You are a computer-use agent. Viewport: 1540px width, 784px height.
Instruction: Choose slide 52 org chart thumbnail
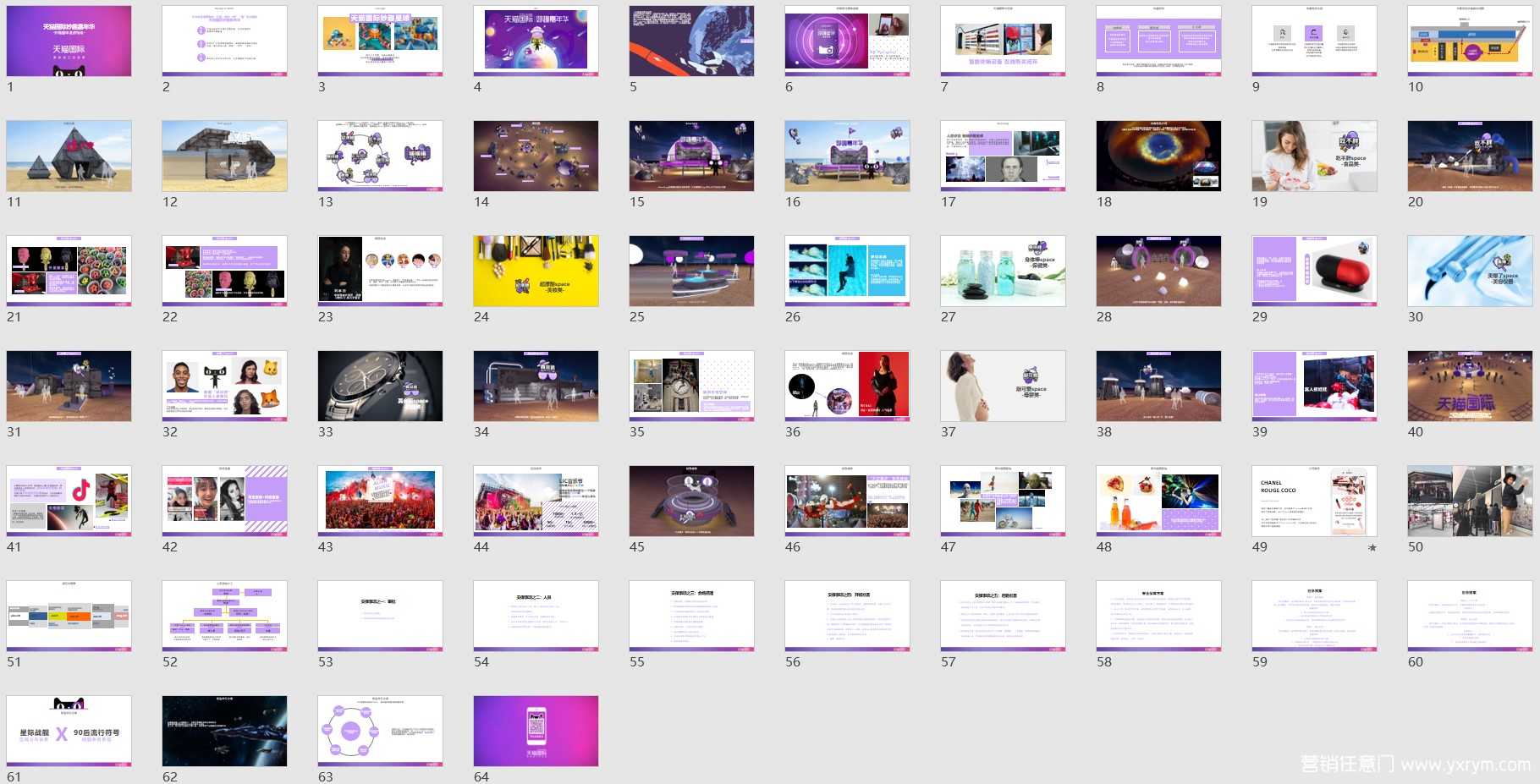tap(224, 616)
